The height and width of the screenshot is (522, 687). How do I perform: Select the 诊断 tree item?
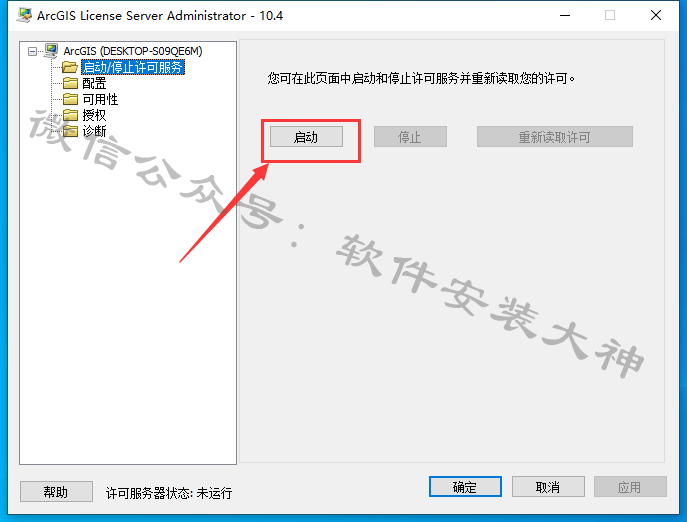click(94, 131)
